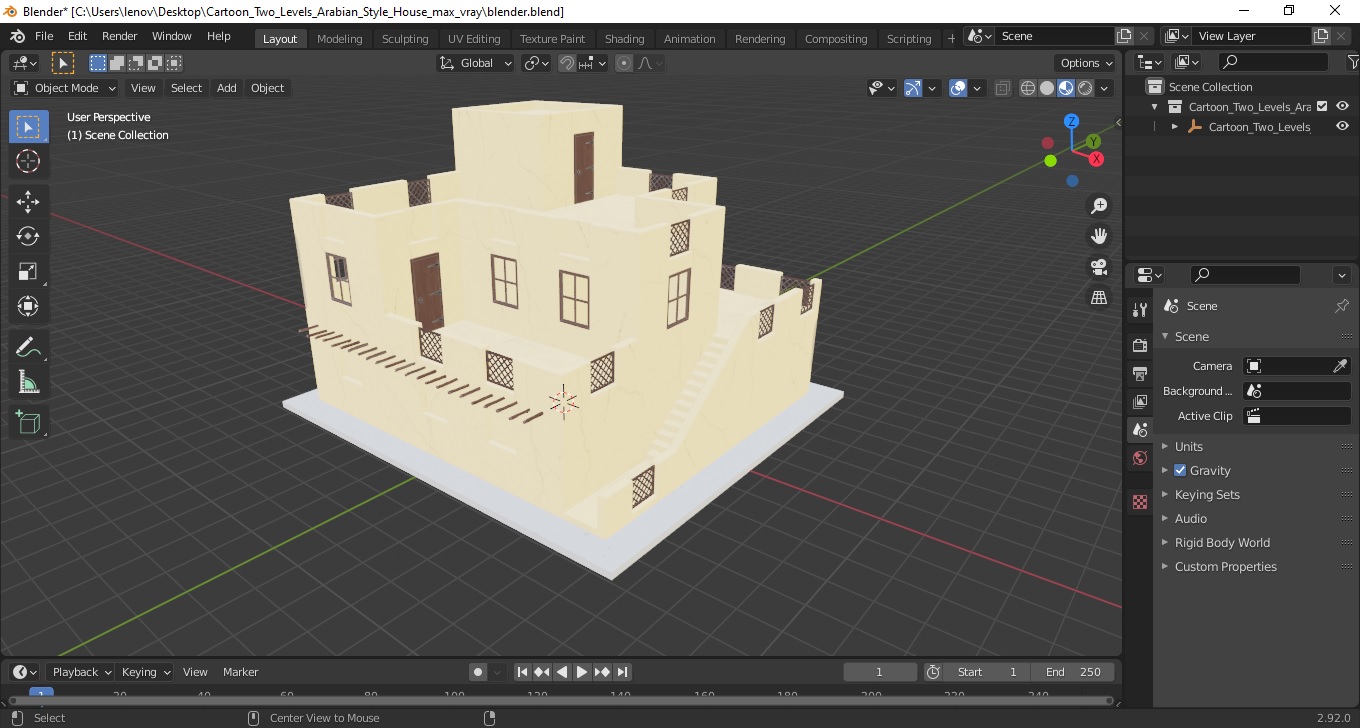The image size is (1360, 728).
Task: Toggle show gizmos button
Action: (913, 88)
